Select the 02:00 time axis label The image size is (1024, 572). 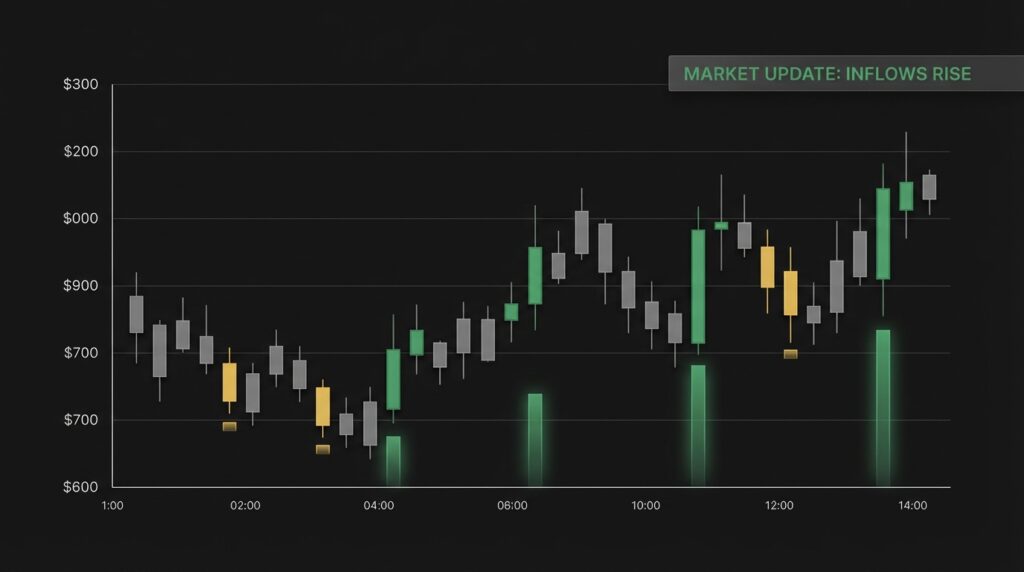pyautogui.click(x=245, y=506)
